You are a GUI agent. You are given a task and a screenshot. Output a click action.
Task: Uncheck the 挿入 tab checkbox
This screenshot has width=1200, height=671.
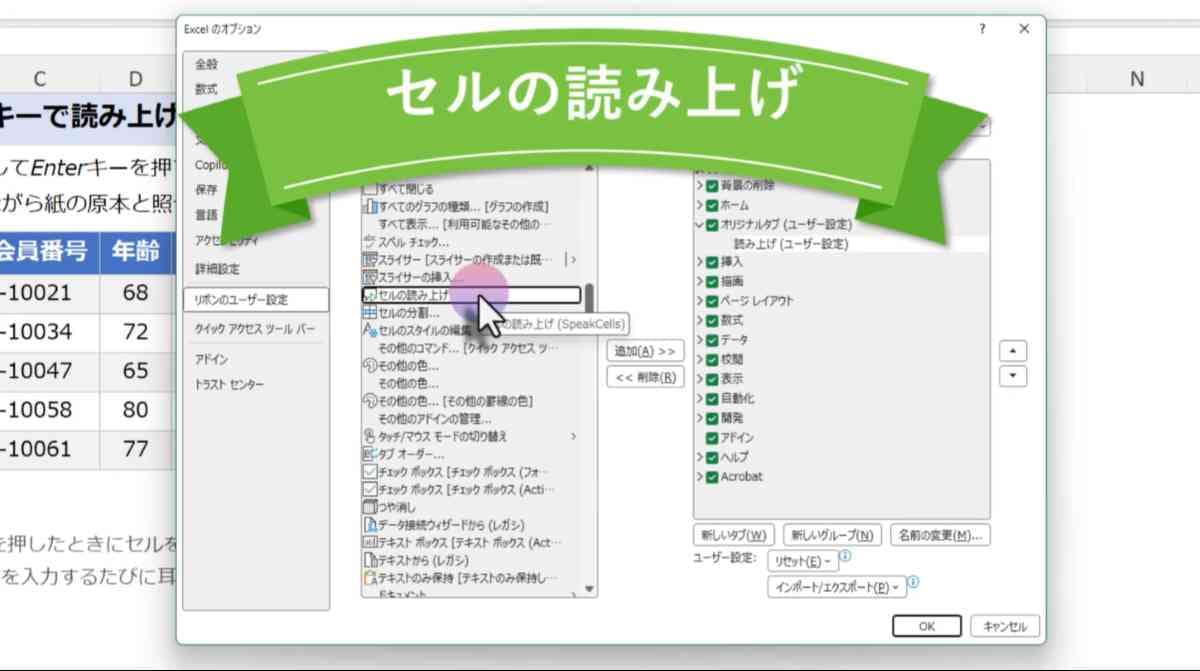click(x=712, y=262)
